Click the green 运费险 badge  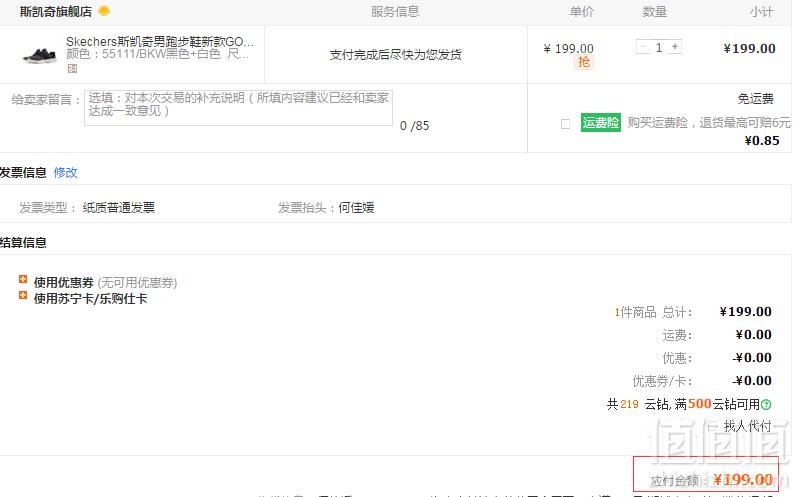click(x=601, y=123)
